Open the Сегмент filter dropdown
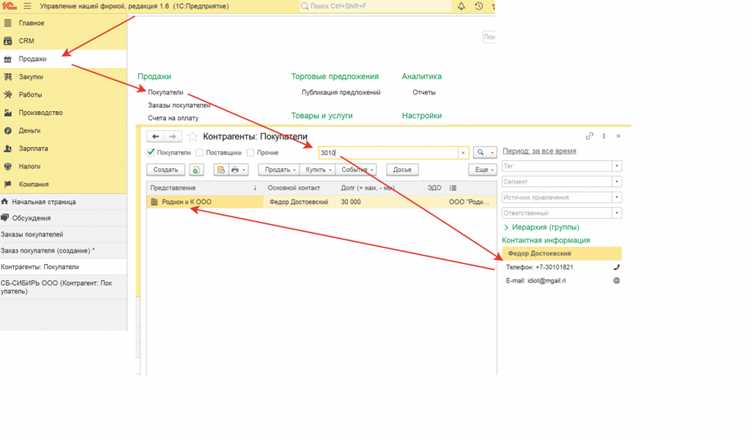 617,182
